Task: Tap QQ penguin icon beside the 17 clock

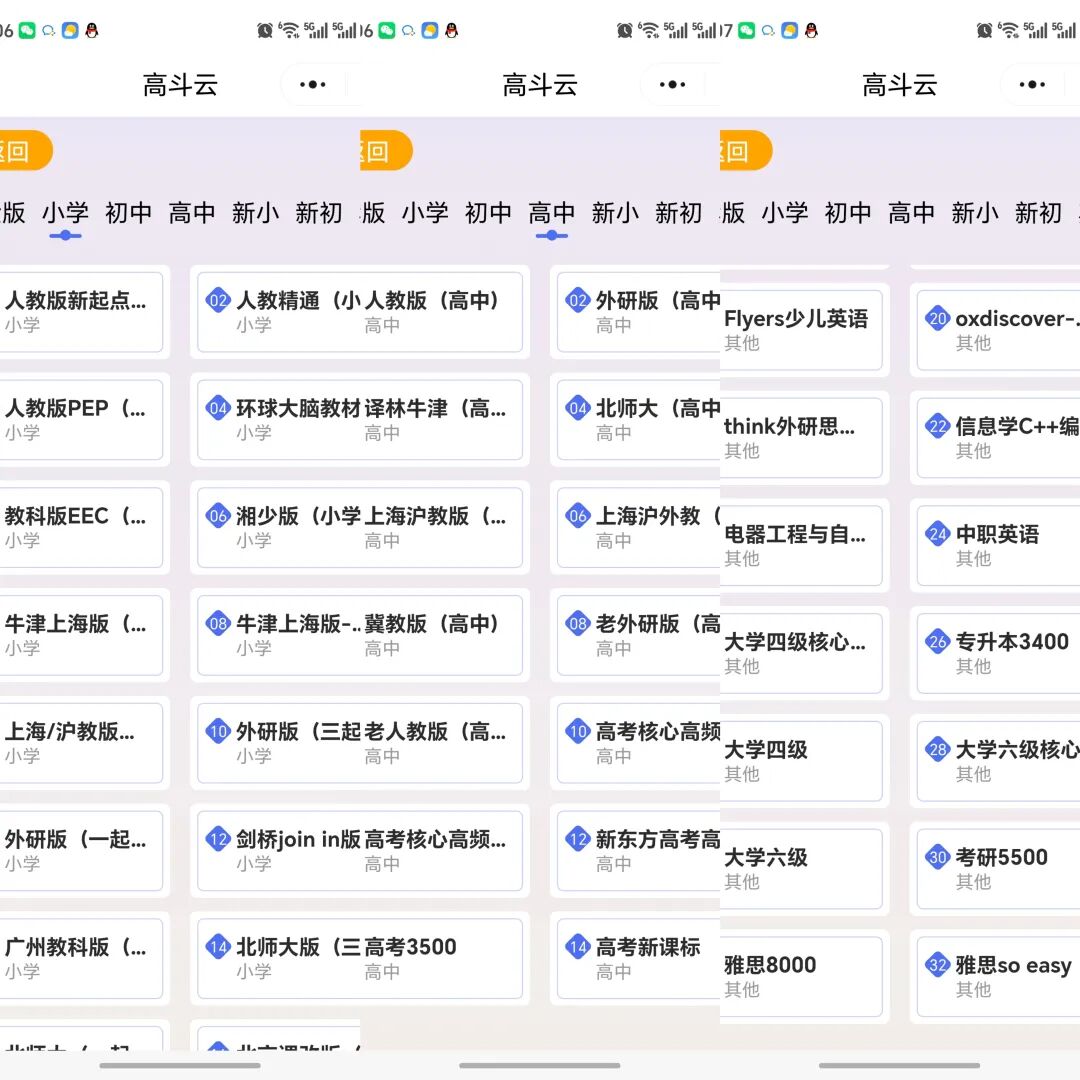Action: click(x=811, y=30)
